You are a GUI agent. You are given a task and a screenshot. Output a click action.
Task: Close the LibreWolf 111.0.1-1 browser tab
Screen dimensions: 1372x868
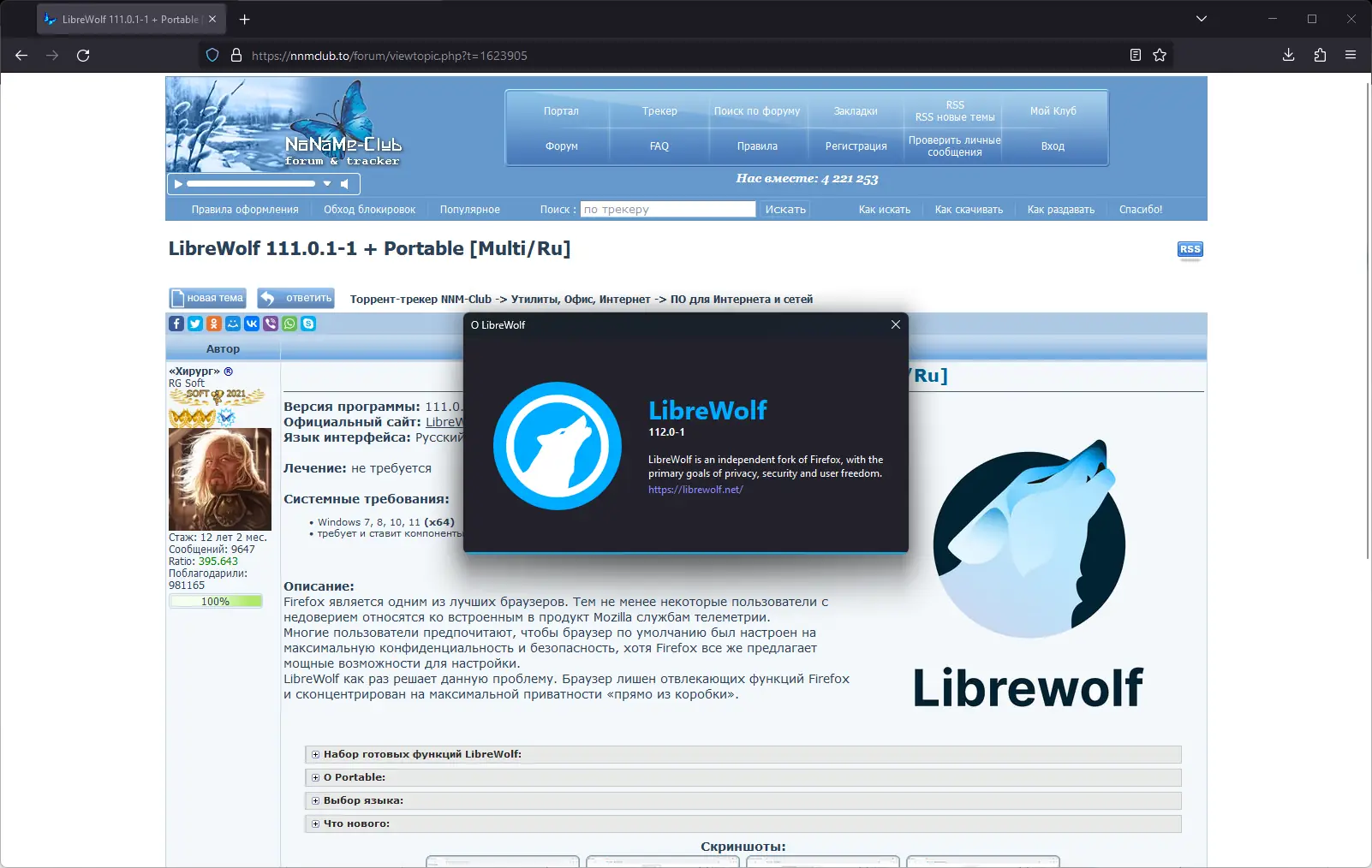coord(212,19)
